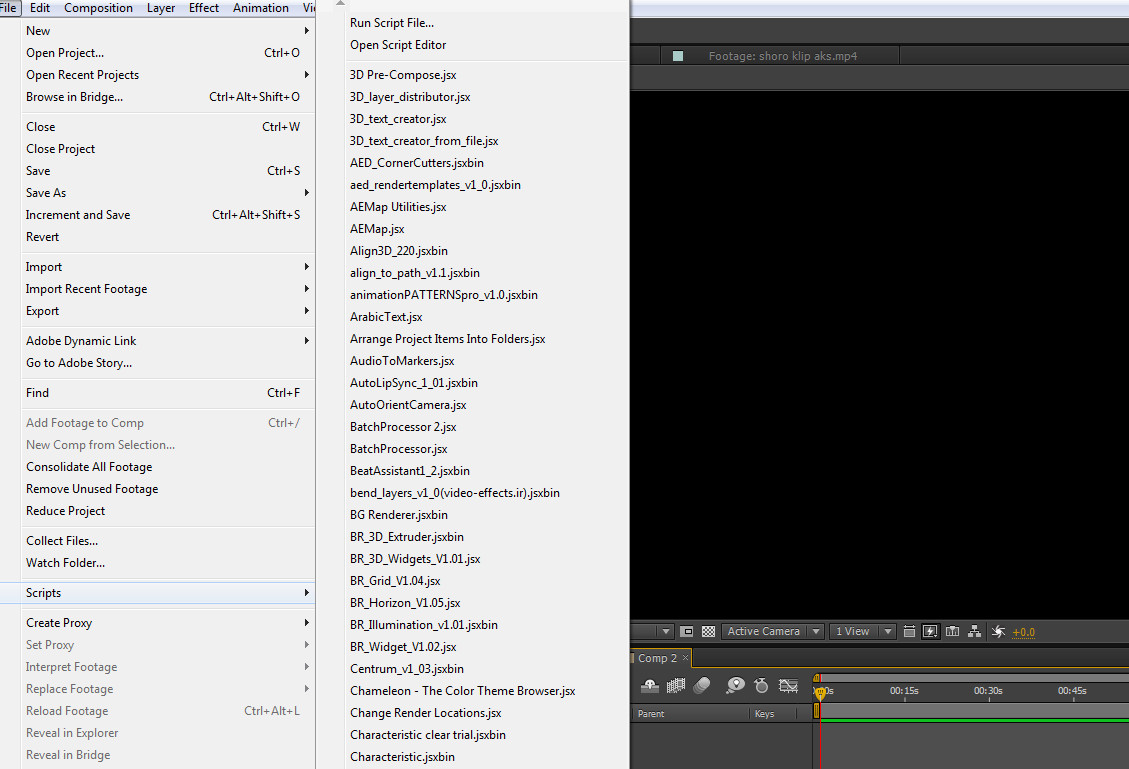Click Run Script File...
The width and height of the screenshot is (1129, 769).
[487, 23]
